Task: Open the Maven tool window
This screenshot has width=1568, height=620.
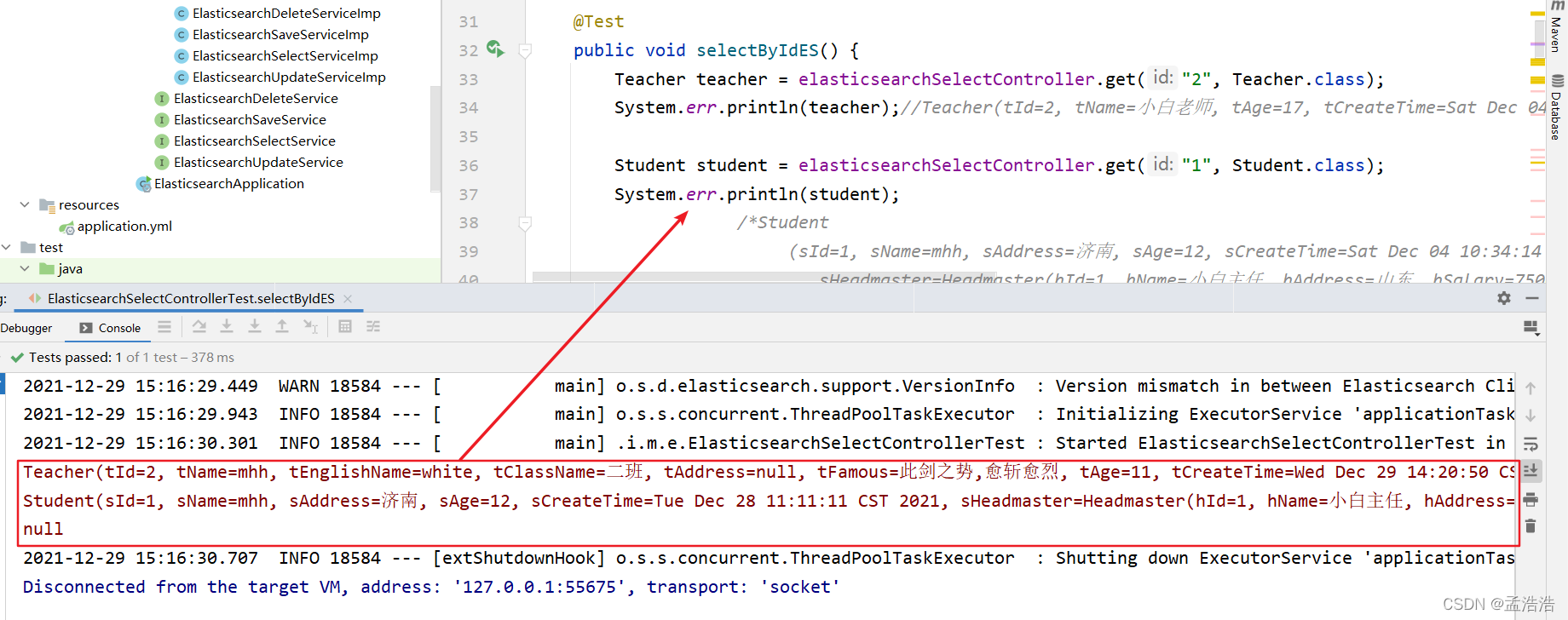Action: (x=1556, y=27)
